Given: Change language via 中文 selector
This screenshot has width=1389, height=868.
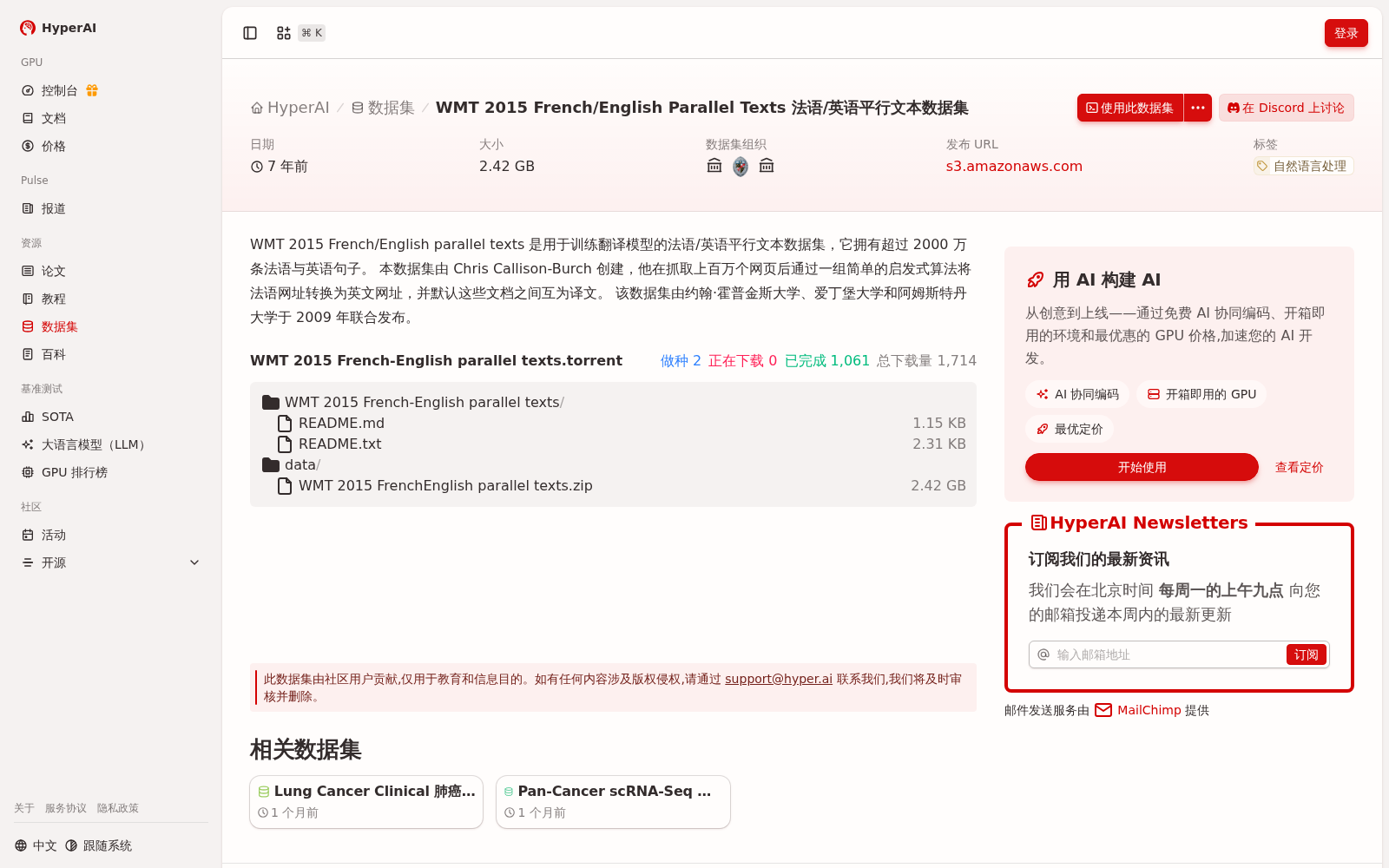Looking at the screenshot, I should (x=36, y=845).
